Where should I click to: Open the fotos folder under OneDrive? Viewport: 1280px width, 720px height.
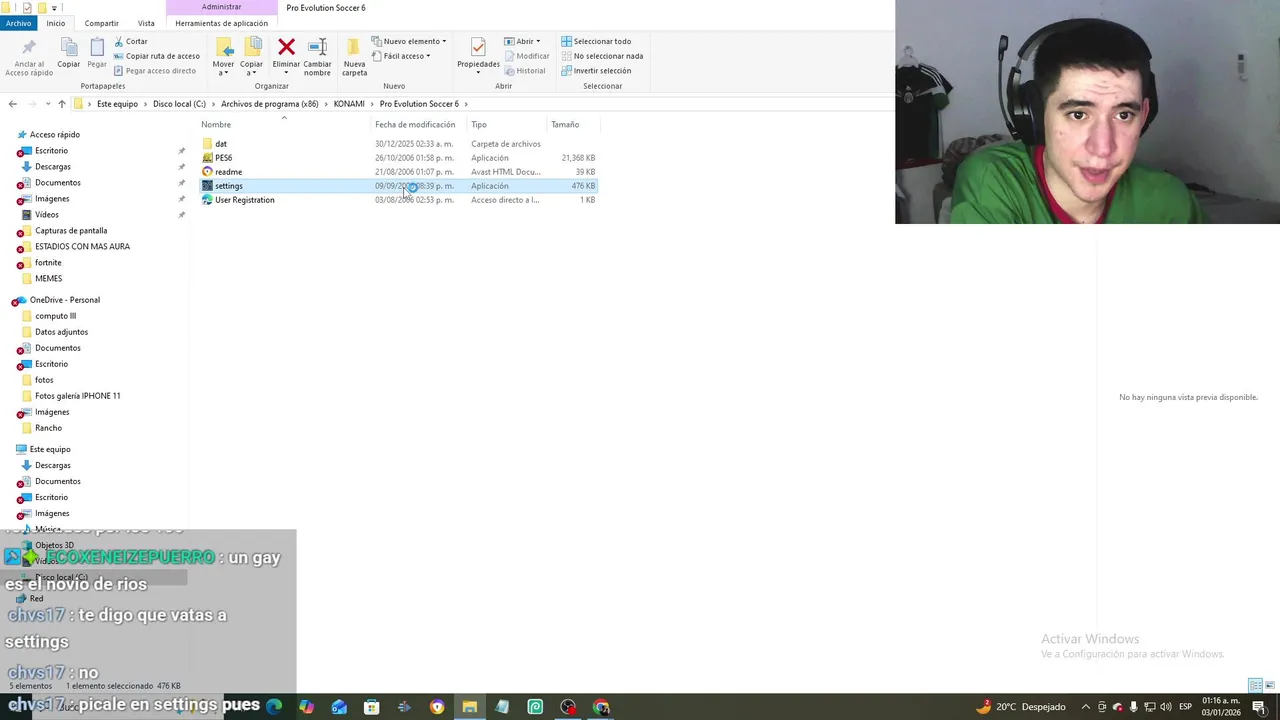44,380
